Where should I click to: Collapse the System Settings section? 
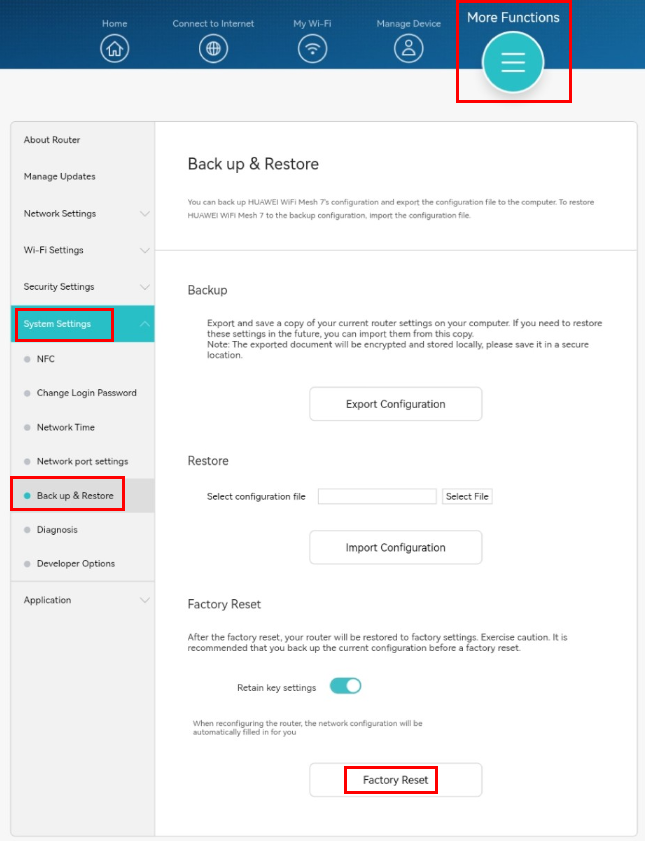point(83,324)
